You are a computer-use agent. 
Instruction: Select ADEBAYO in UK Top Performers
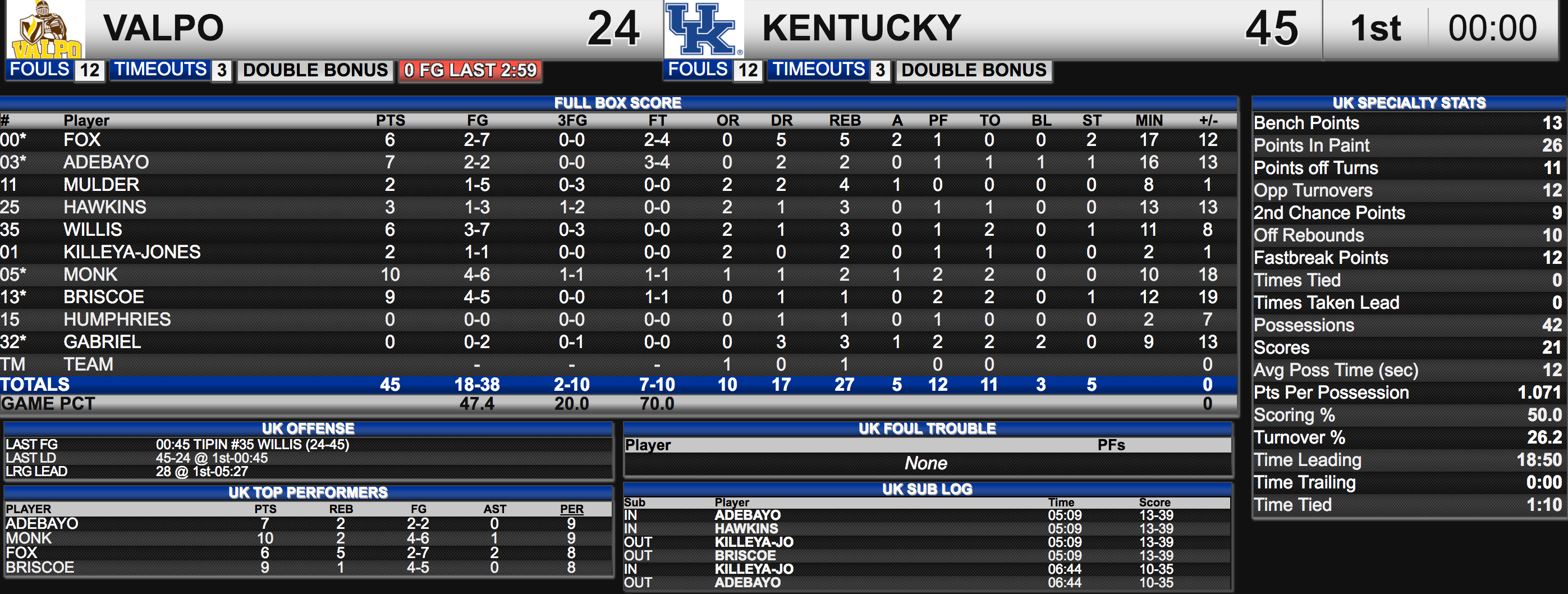(x=42, y=523)
